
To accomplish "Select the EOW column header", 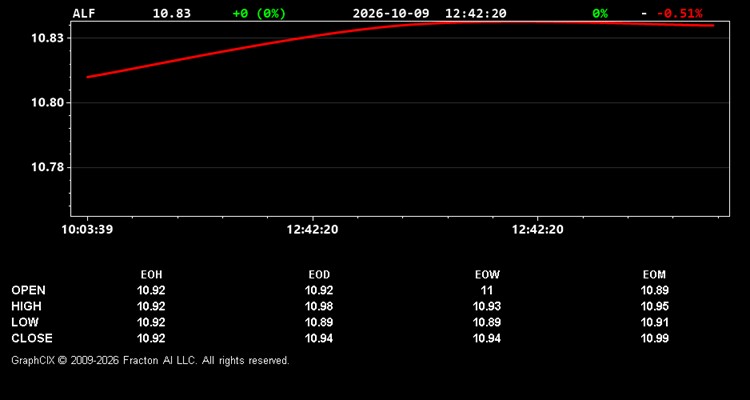I will tap(487, 275).
